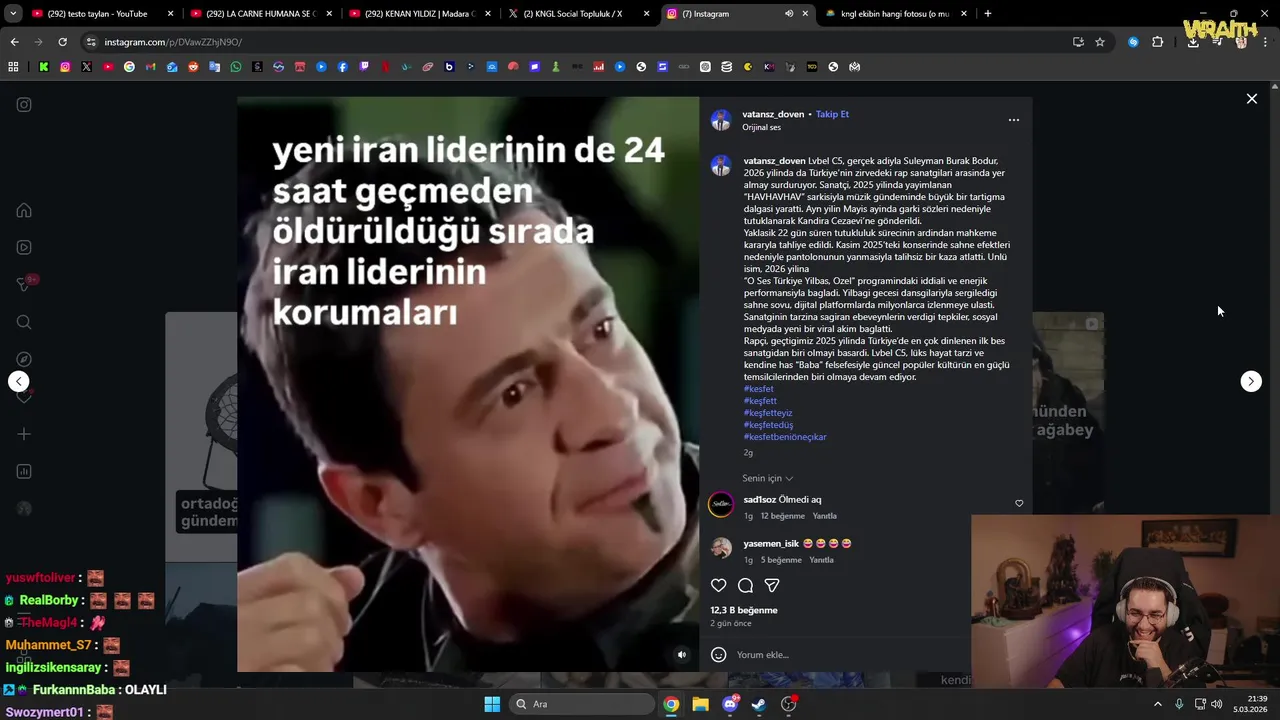This screenshot has height=720, width=1280.
Task: Open the dashboard chart icon in the sidebar
Action: coord(24,471)
